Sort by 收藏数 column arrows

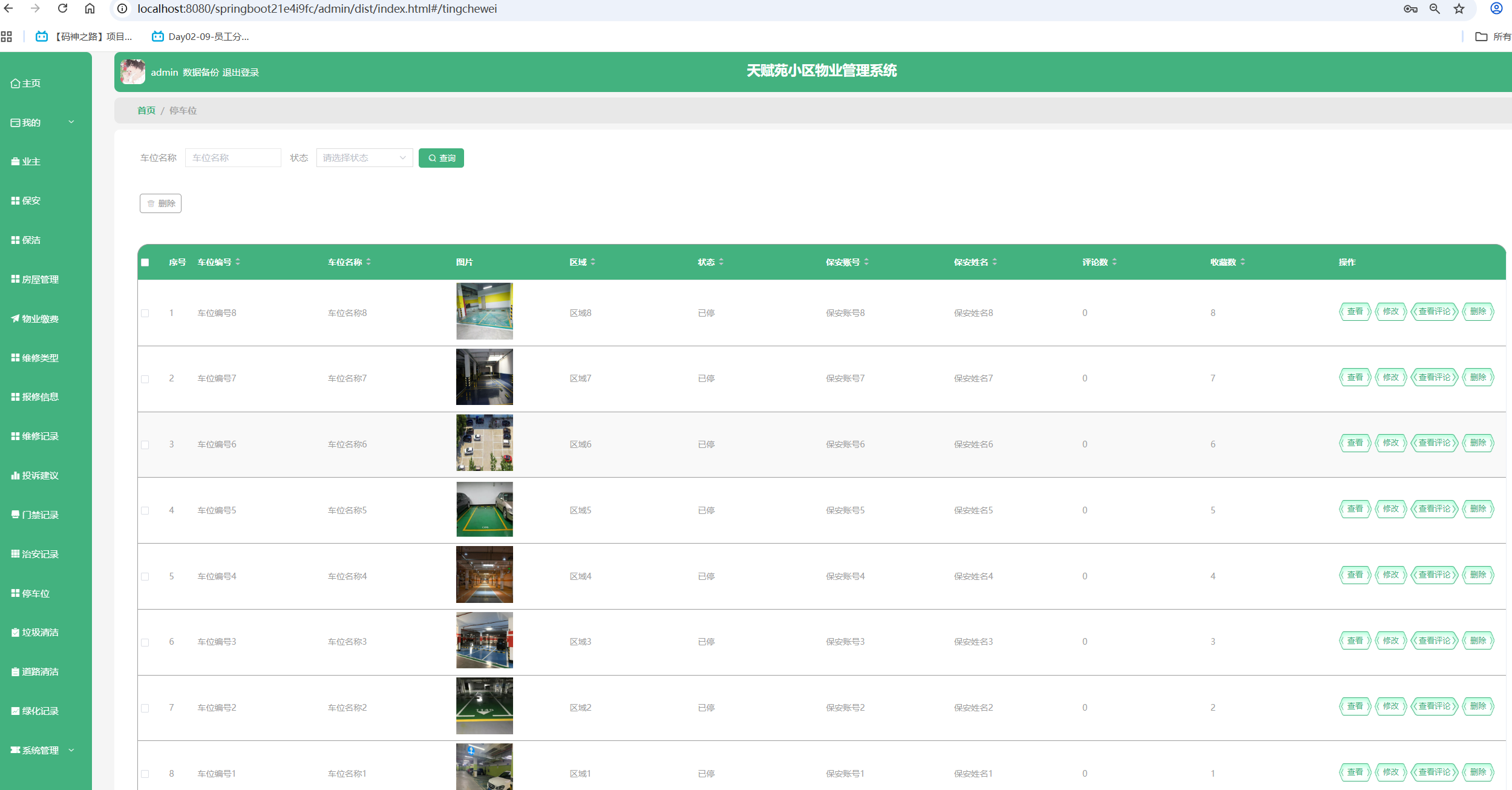1243,262
